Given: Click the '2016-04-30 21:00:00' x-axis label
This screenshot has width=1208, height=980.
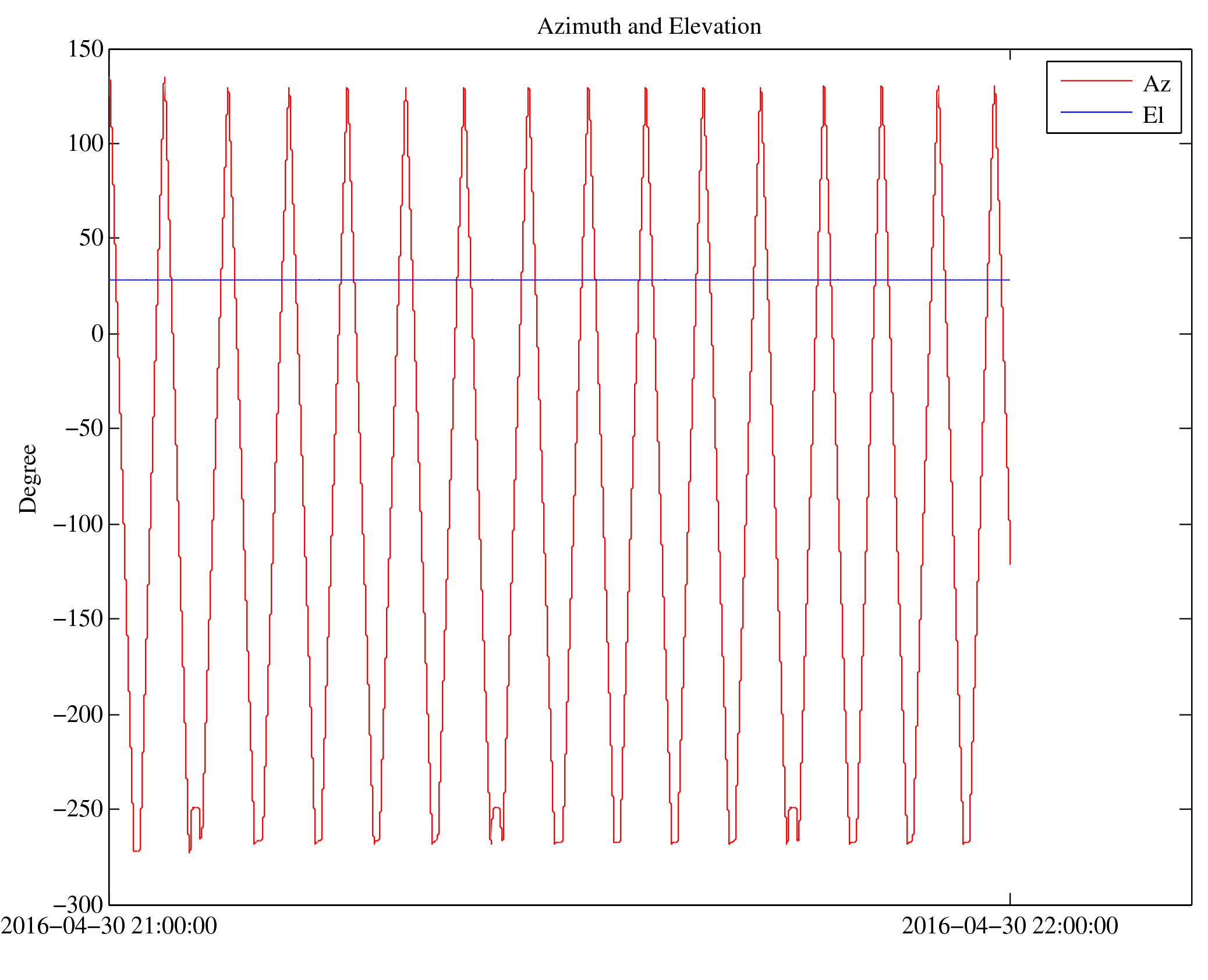Looking at the screenshot, I should click(x=109, y=926).
